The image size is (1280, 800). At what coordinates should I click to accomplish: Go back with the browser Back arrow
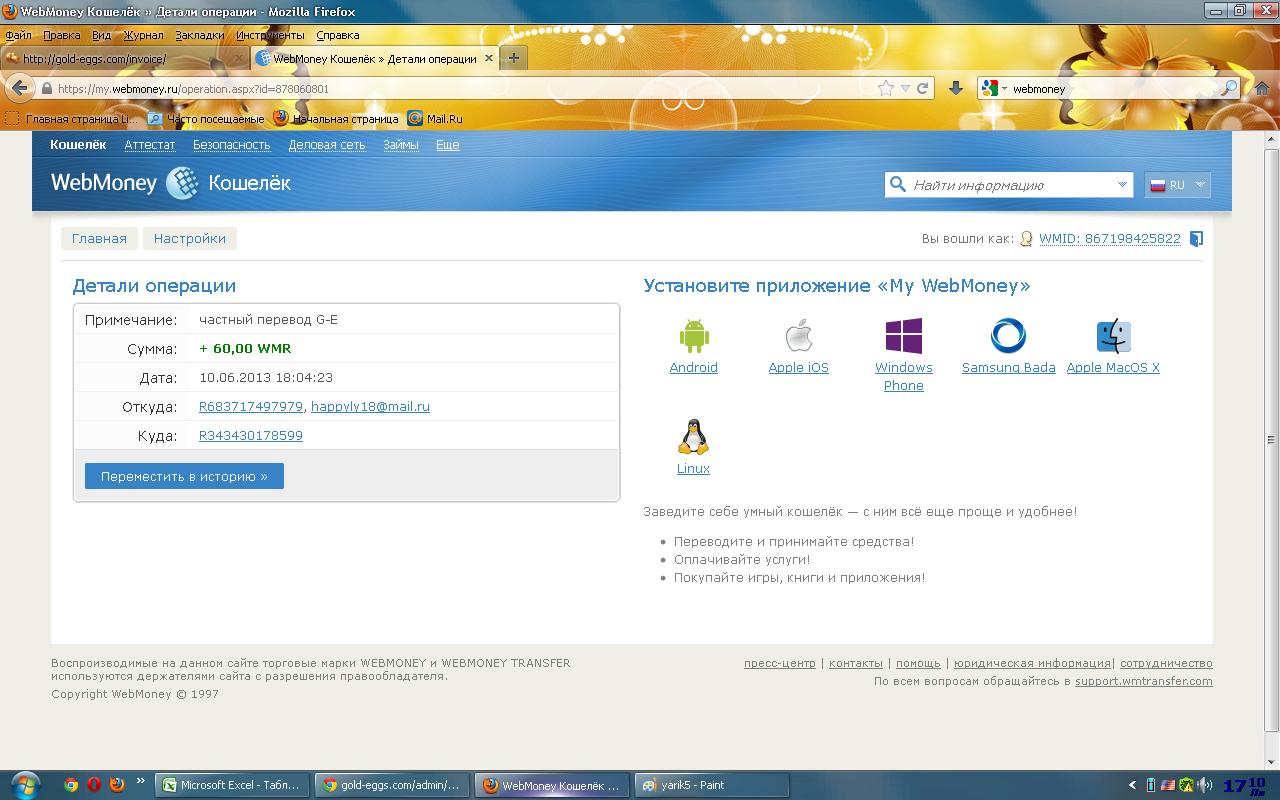20,88
